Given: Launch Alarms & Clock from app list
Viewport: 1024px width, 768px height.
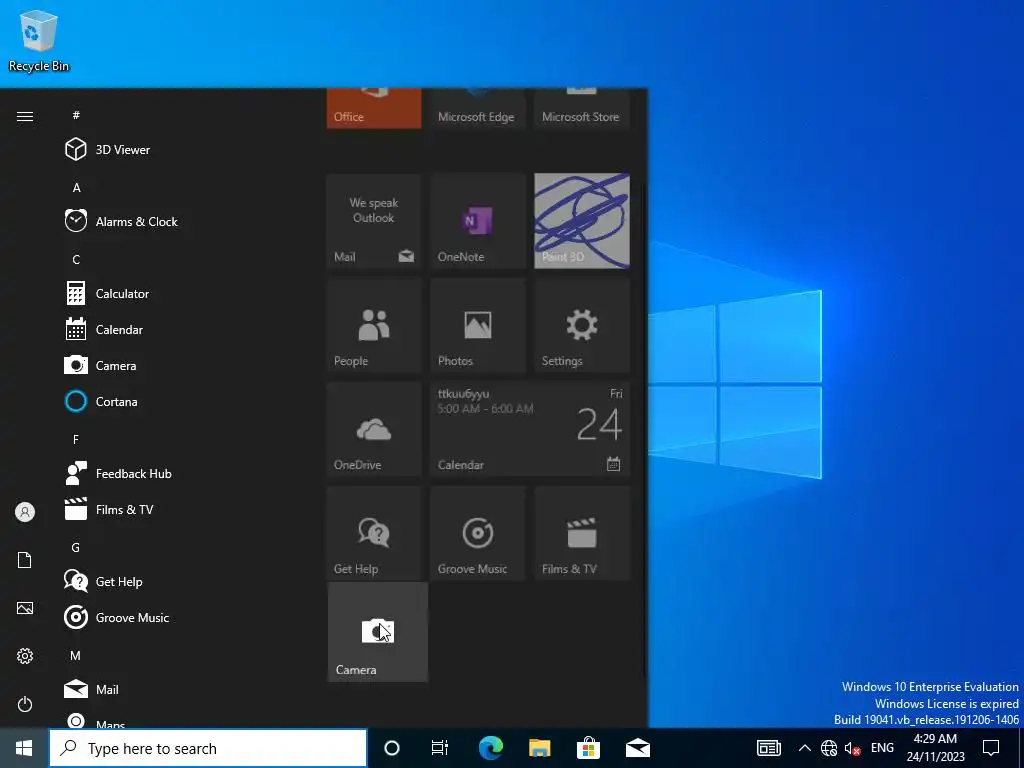Looking at the screenshot, I should coord(176,221).
